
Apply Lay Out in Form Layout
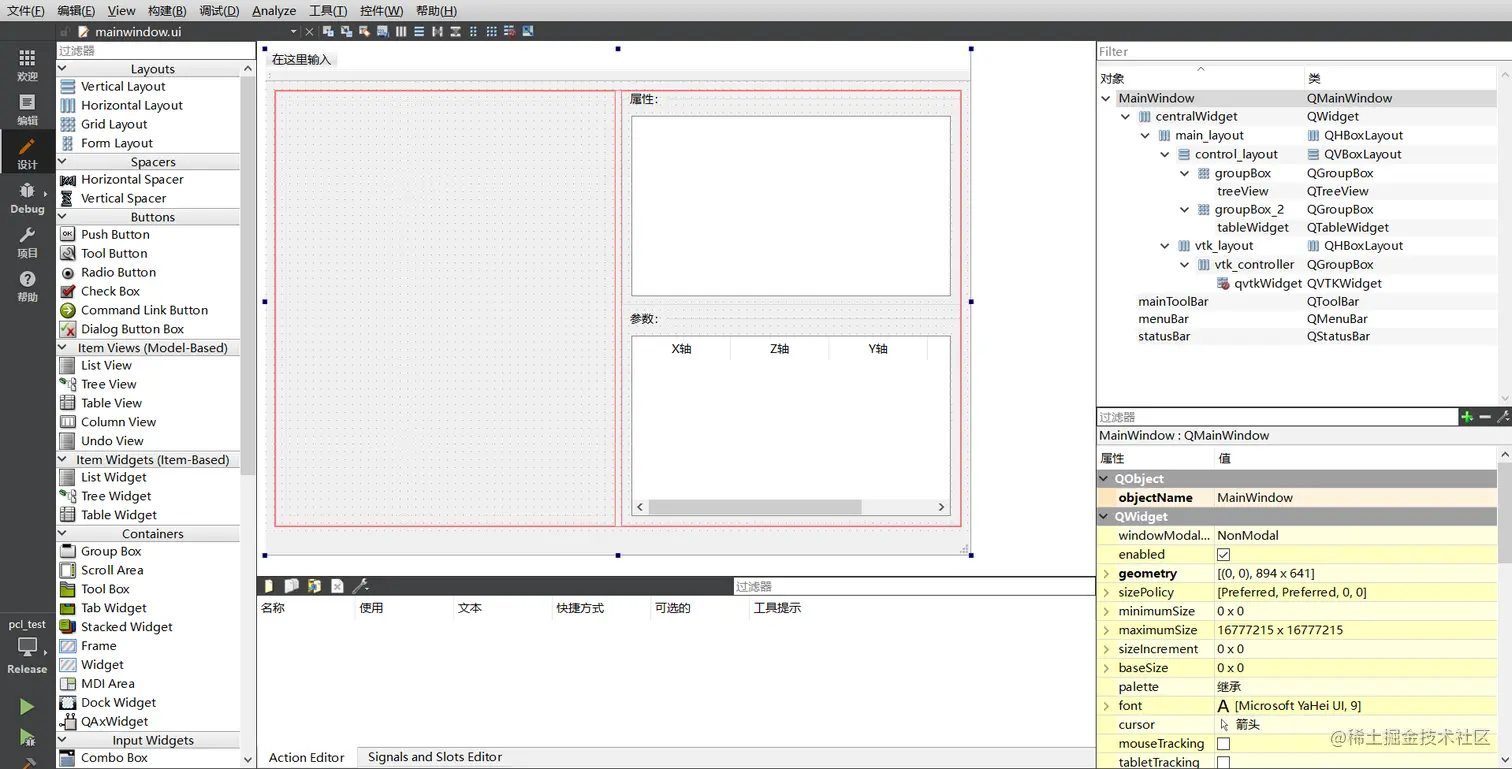point(473,32)
